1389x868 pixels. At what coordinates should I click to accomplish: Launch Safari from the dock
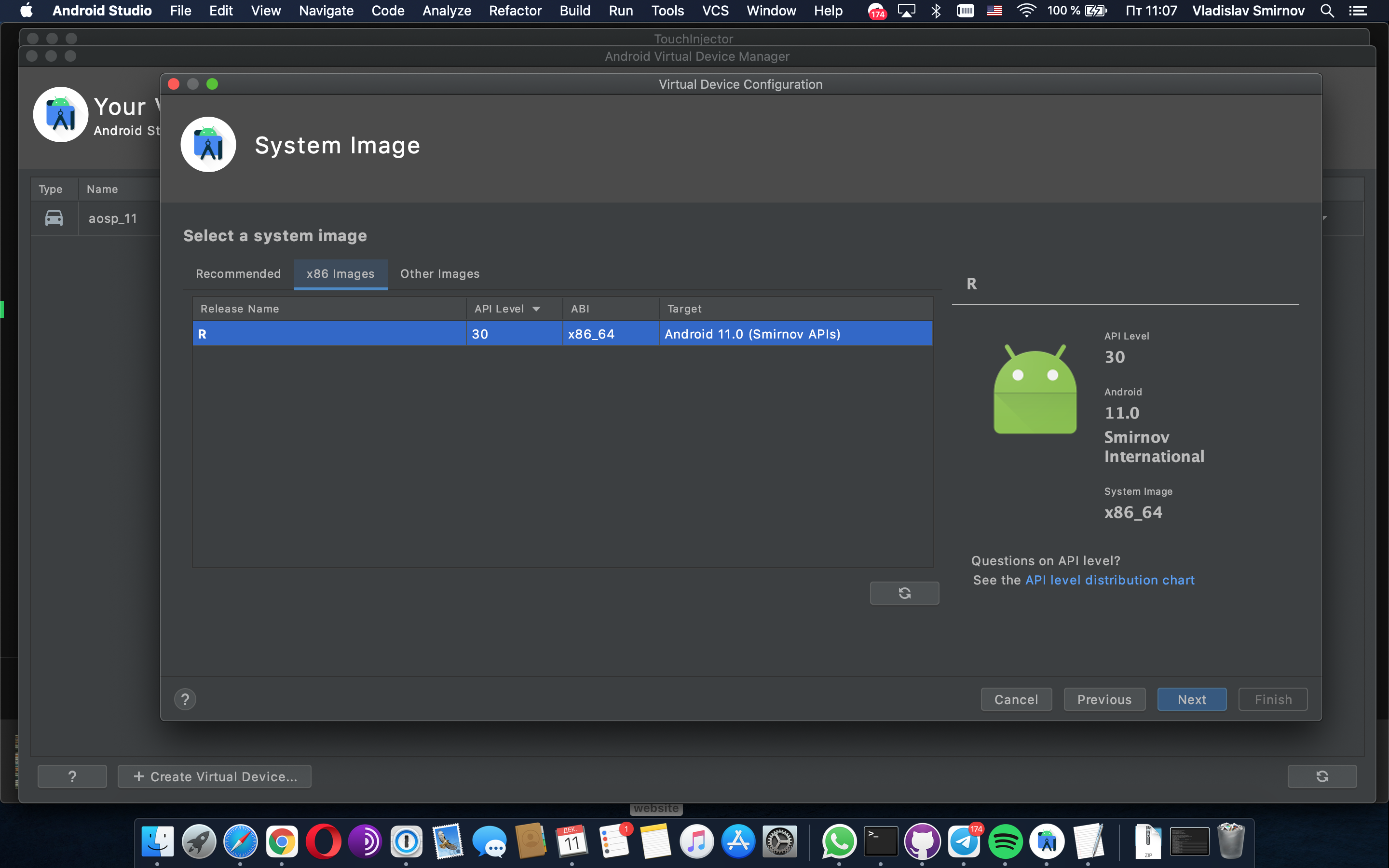click(x=241, y=842)
